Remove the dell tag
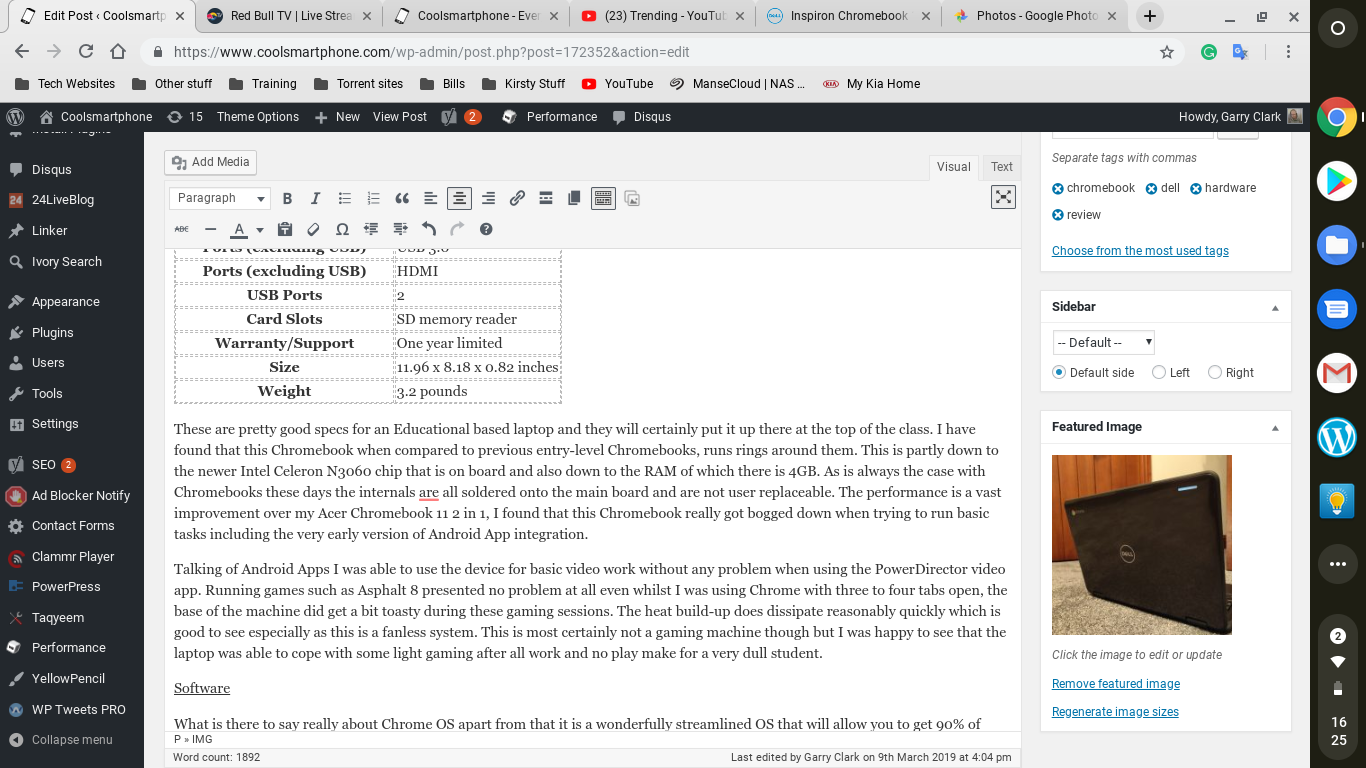1366x768 pixels. click(x=1151, y=188)
